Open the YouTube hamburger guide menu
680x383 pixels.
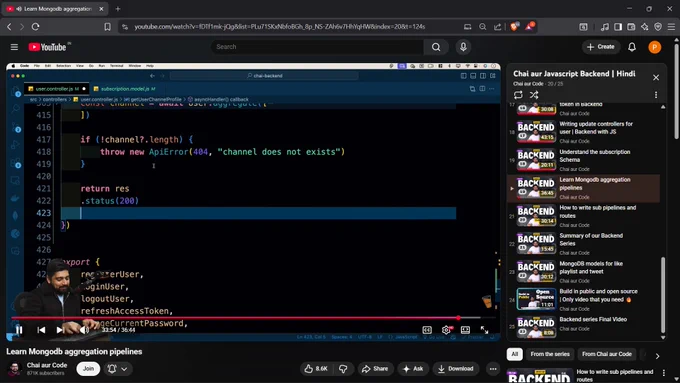(14, 47)
